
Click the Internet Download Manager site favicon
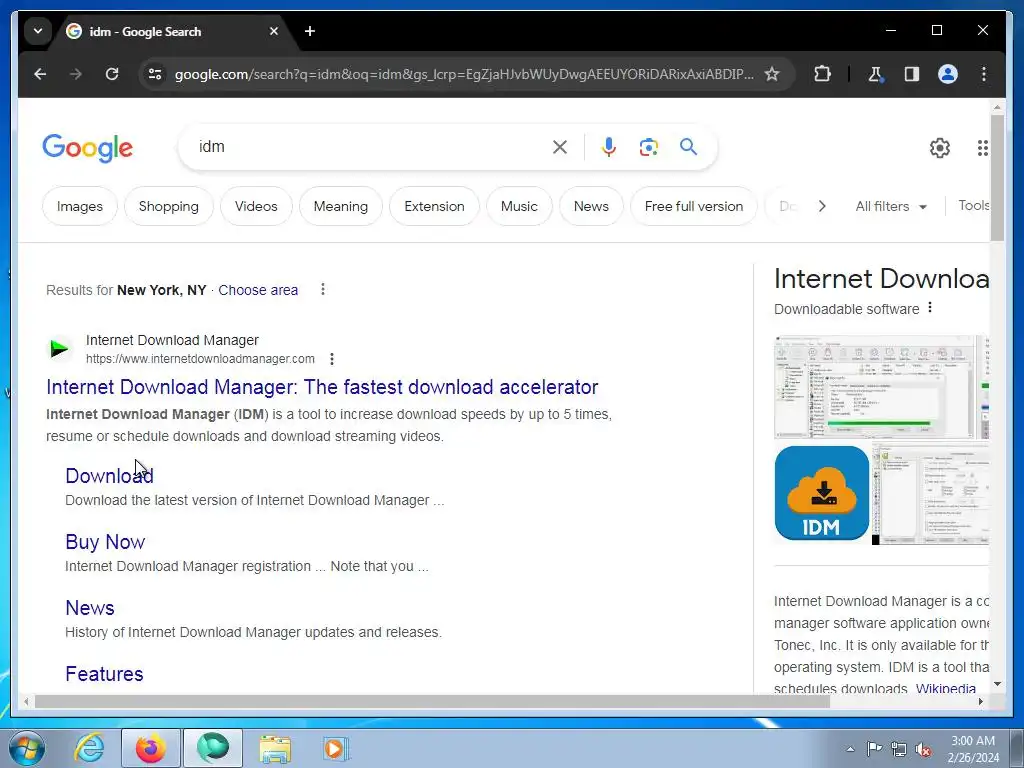click(59, 349)
